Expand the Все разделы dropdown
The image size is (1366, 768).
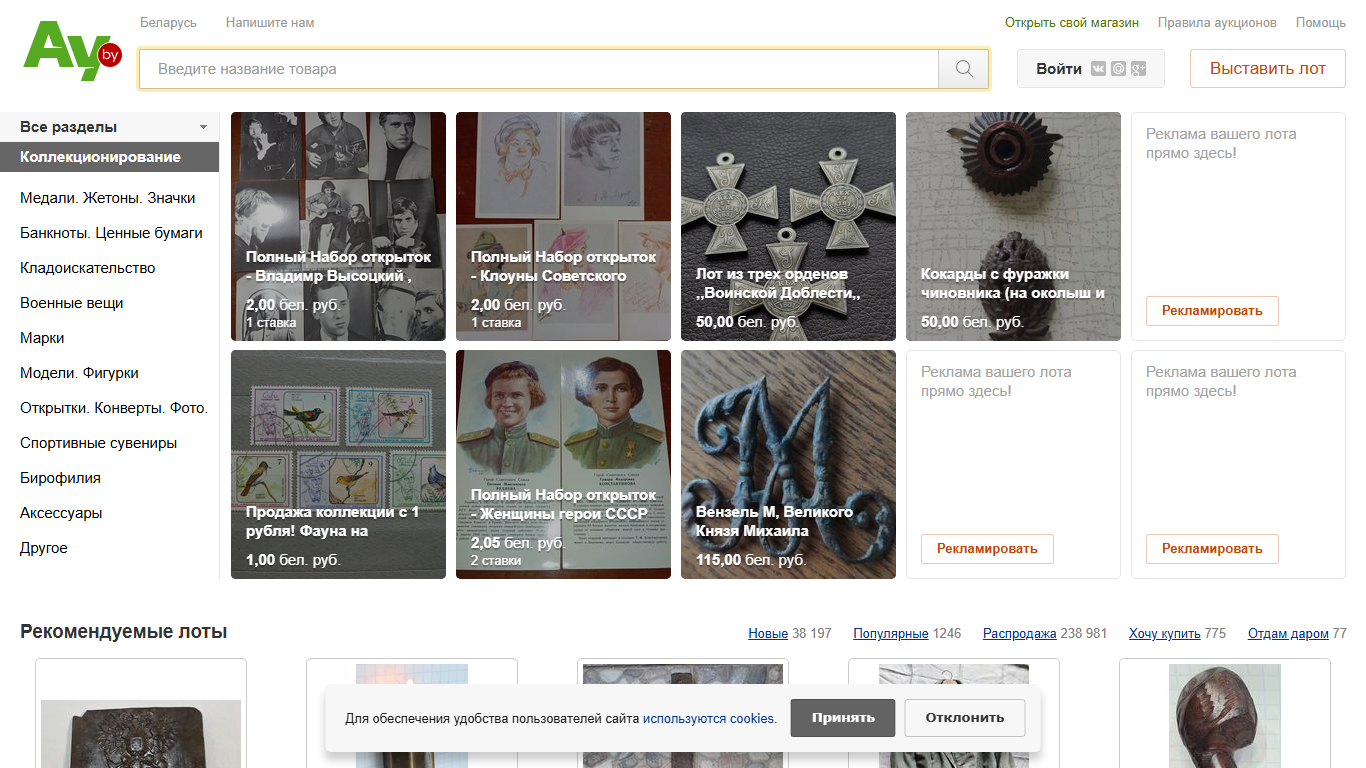(x=110, y=127)
